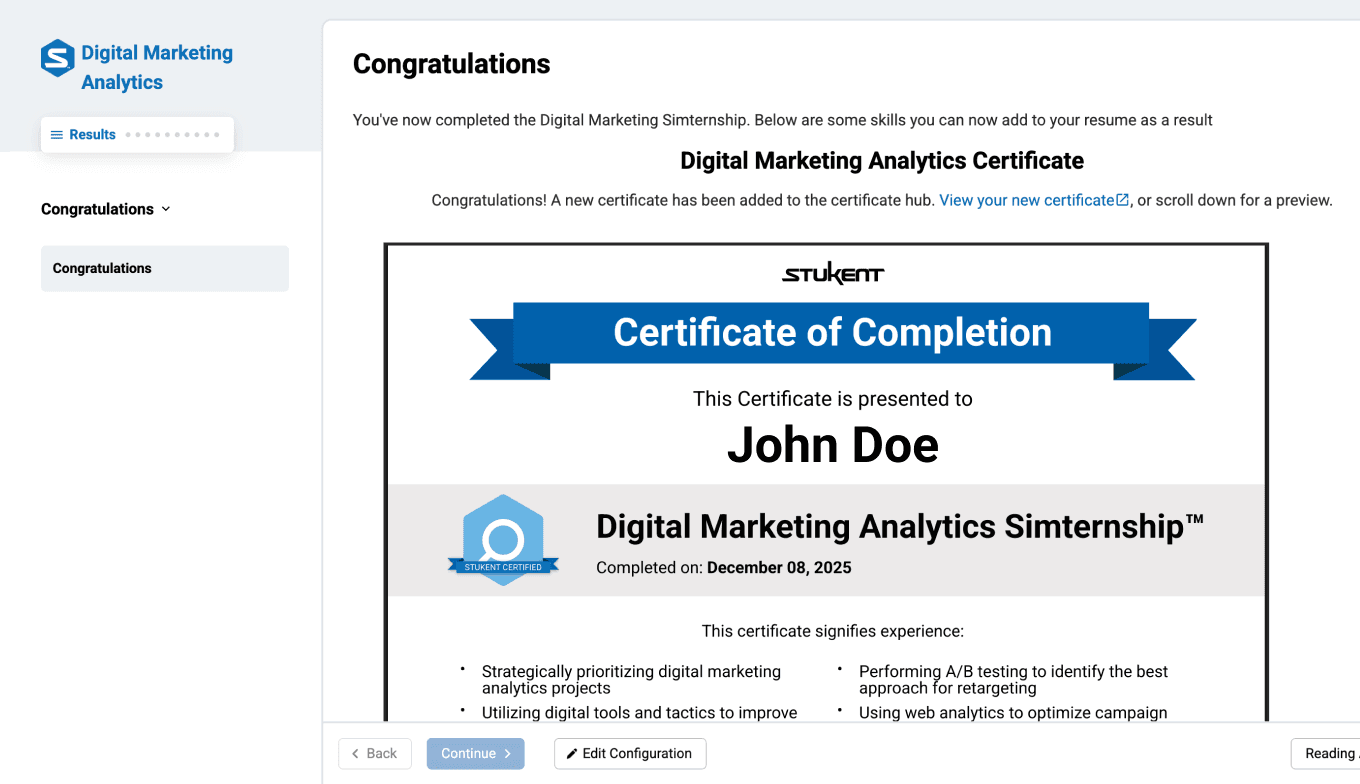Screen dimensions: 1360x784
Task: Click the Stukent hexagon S logo icon
Action: click(57, 58)
